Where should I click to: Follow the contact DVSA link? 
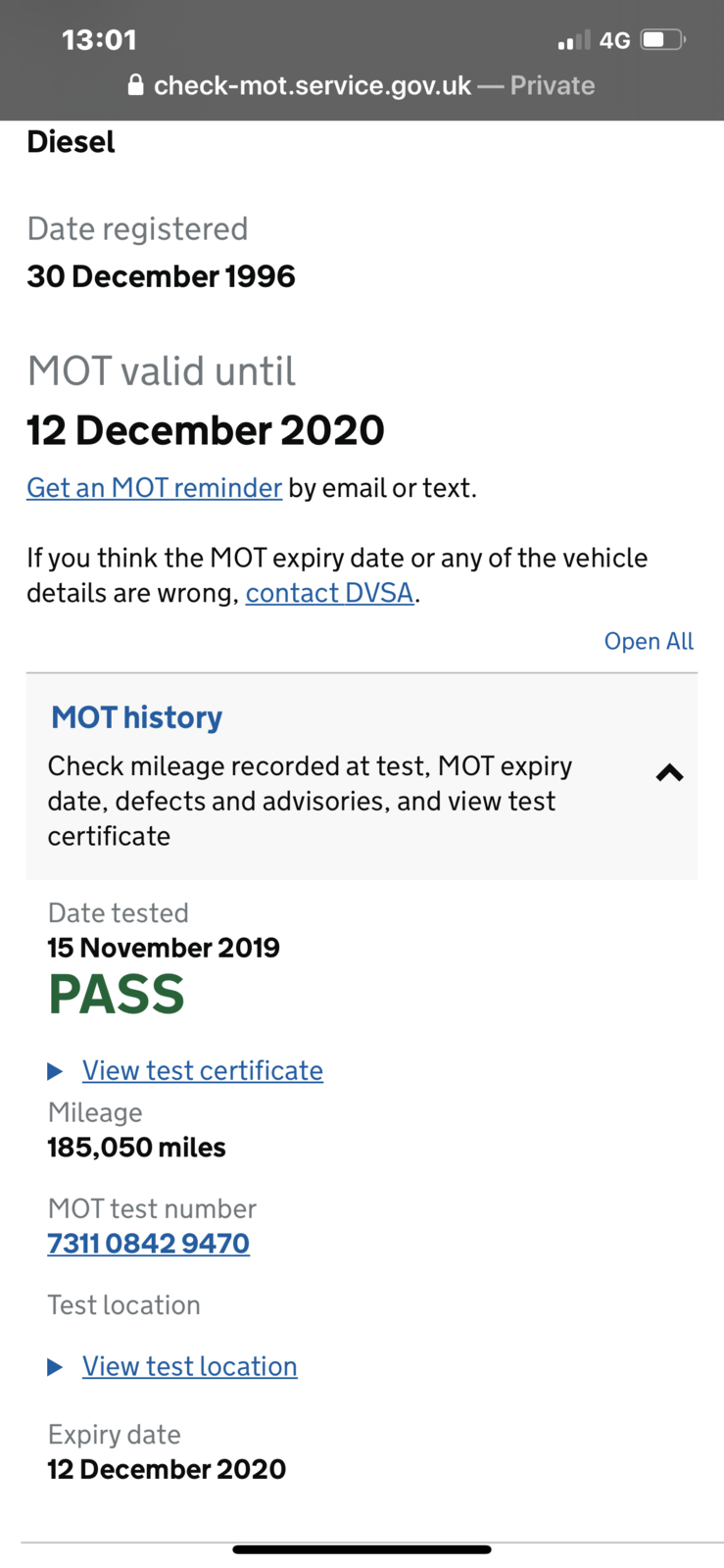(329, 593)
